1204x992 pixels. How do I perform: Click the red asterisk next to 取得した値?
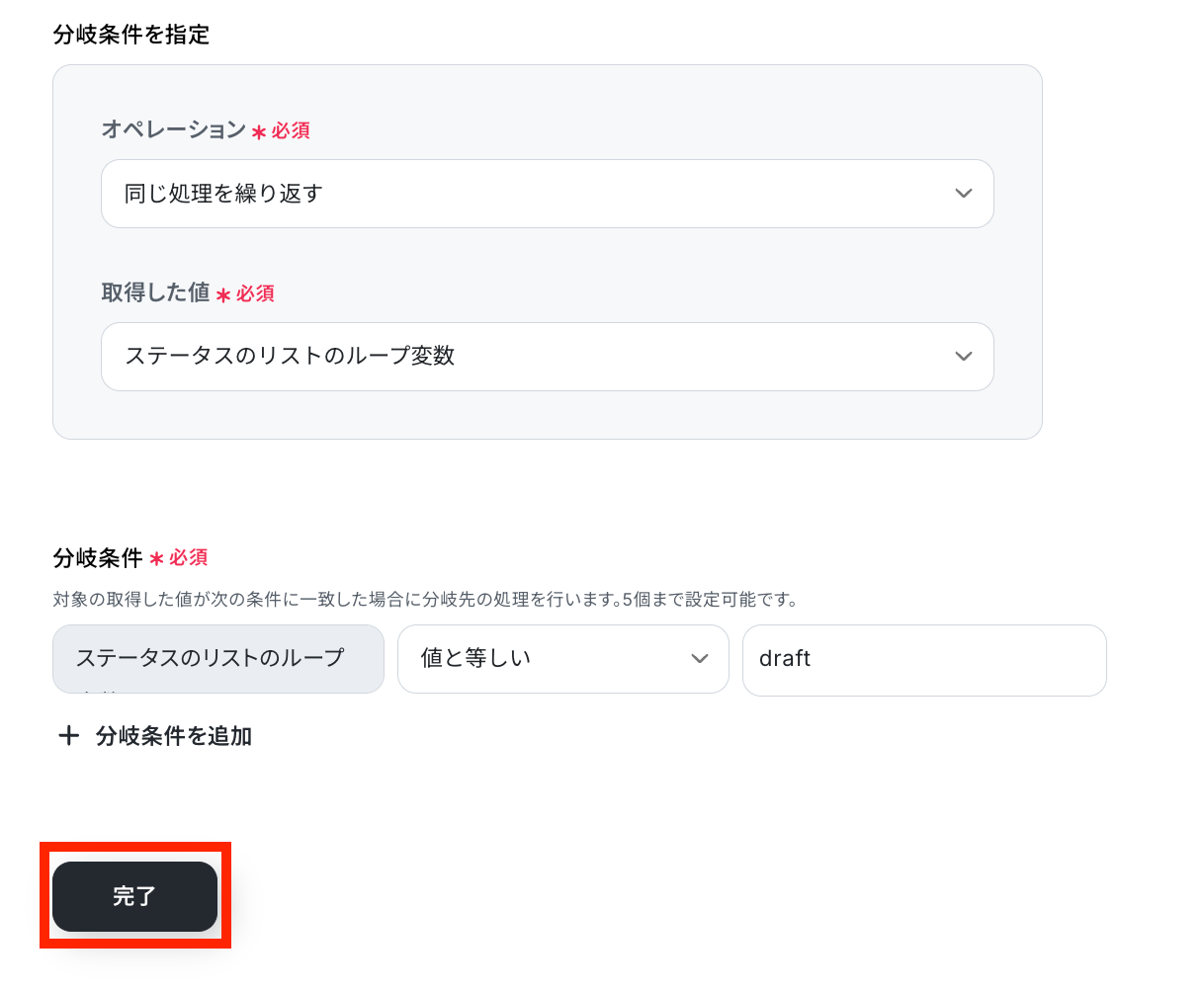pyautogui.click(x=223, y=295)
